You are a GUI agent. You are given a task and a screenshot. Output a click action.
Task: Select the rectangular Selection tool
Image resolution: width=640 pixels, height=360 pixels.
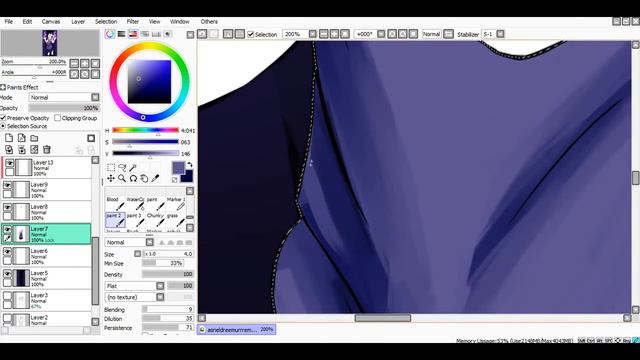[x=111, y=168]
